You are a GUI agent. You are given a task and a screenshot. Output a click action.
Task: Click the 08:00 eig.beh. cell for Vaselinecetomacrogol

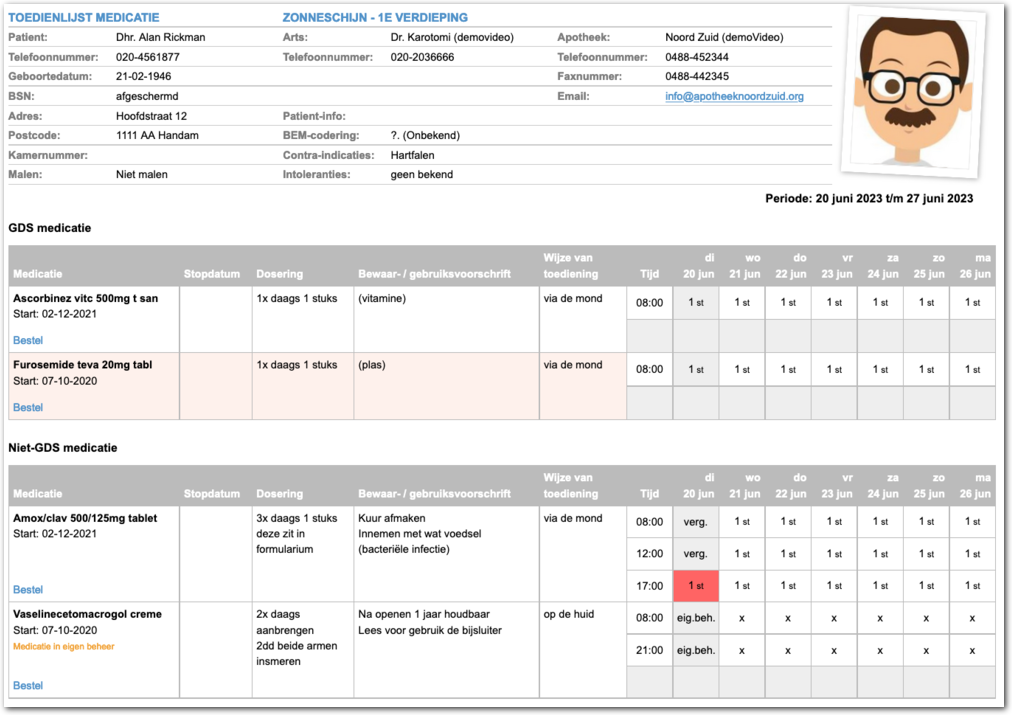click(696, 618)
